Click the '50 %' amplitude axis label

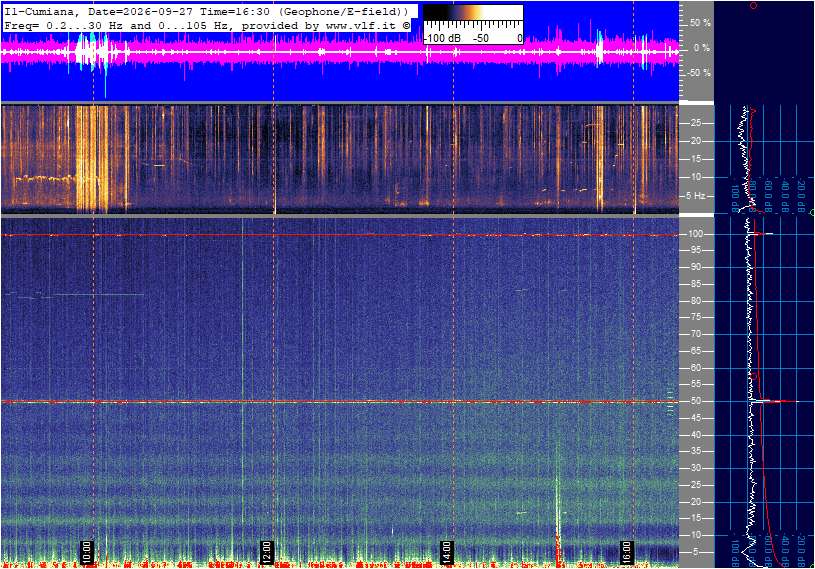click(x=700, y=23)
